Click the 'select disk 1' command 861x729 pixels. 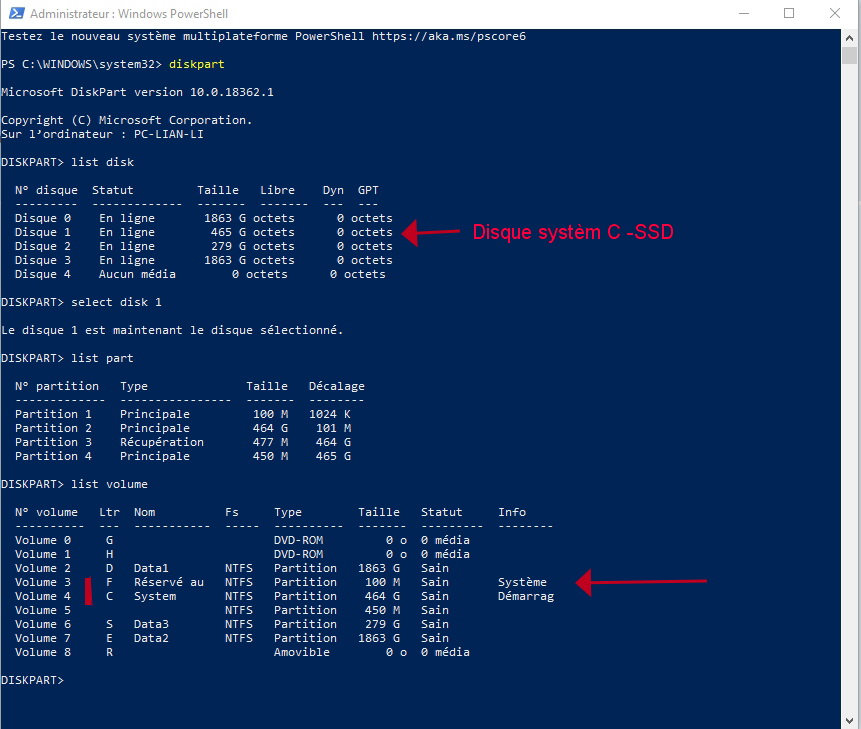(116, 302)
